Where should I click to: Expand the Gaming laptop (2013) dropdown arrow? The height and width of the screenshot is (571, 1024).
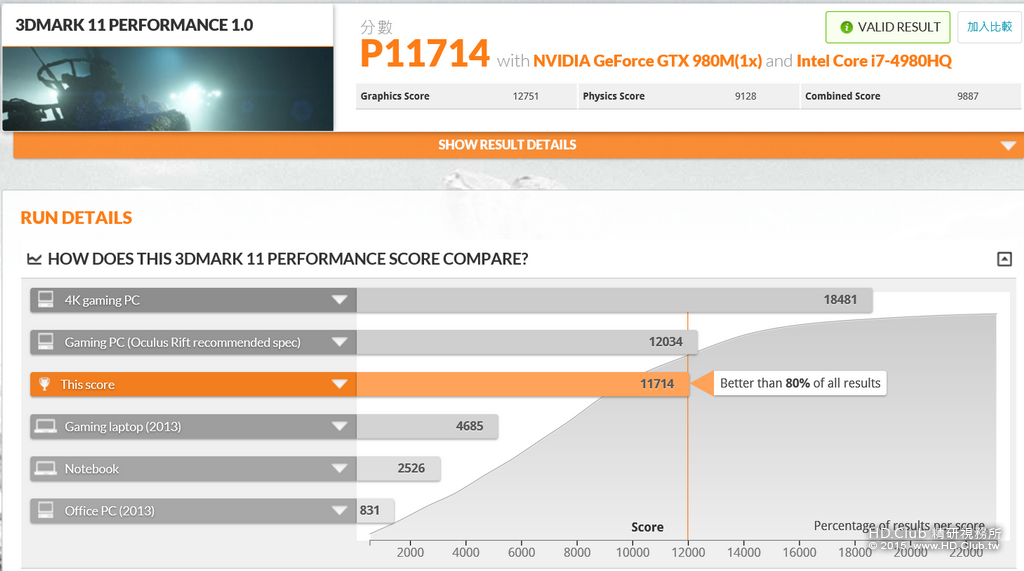(x=340, y=426)
